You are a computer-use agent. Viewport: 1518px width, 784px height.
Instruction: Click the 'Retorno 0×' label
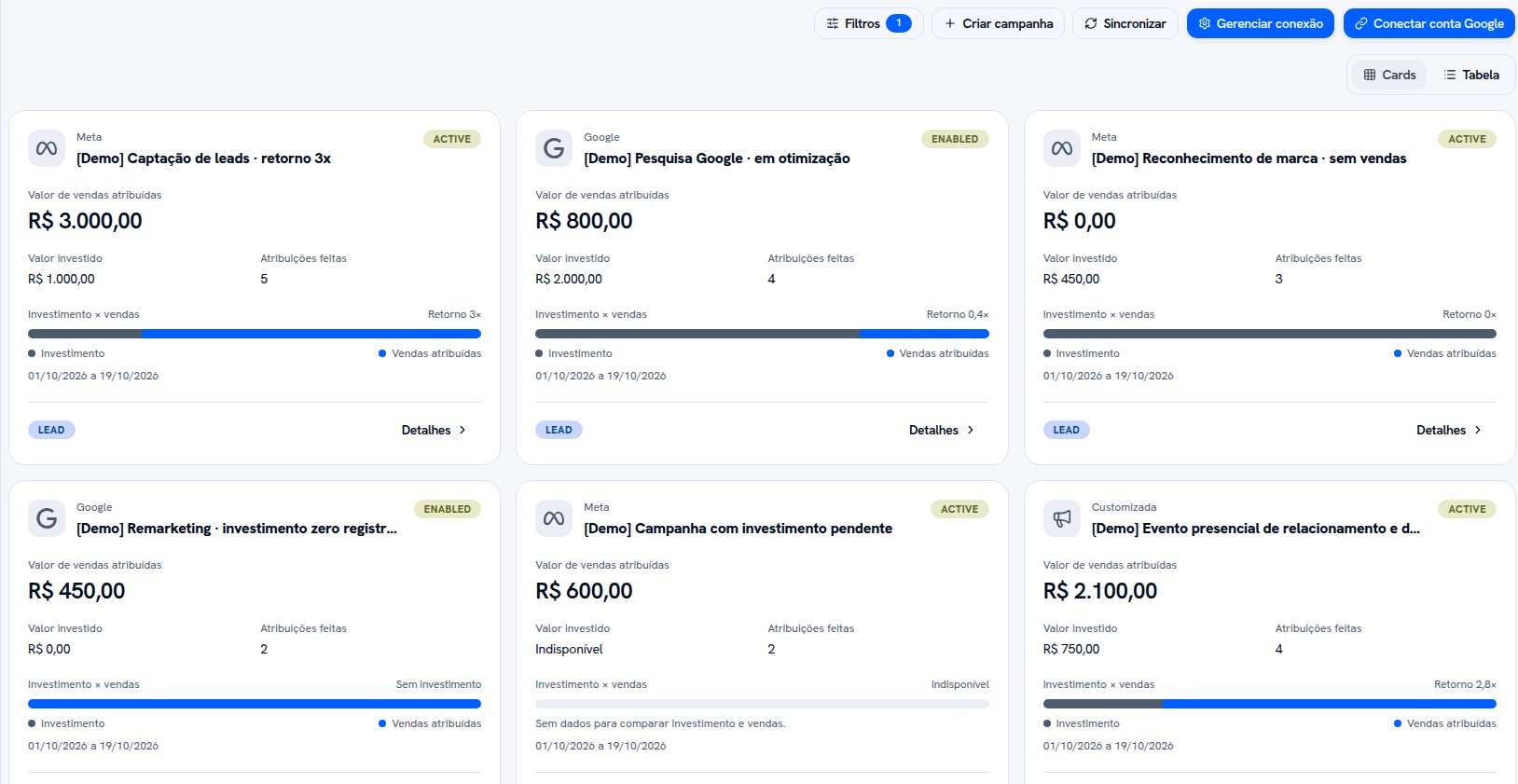1470,314
